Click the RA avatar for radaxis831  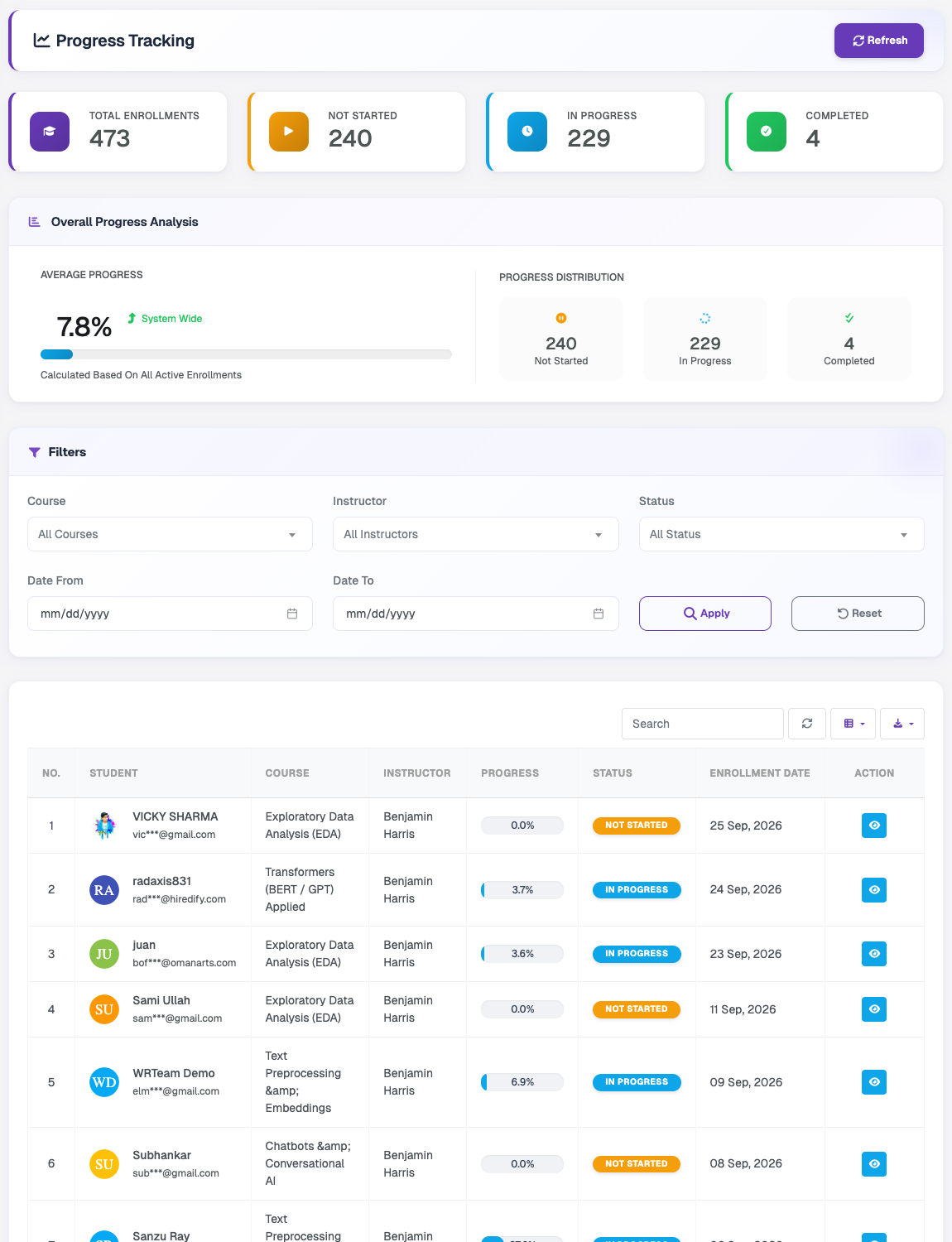pos(104,890)
